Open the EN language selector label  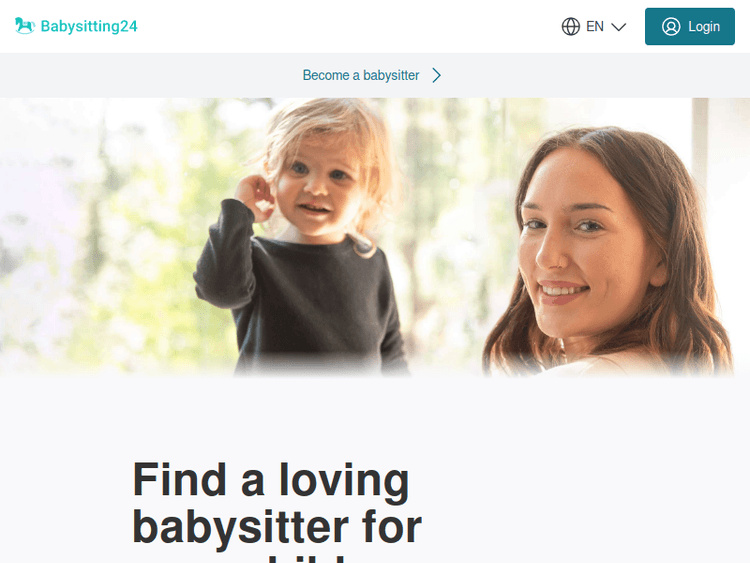tap(595, 26)
